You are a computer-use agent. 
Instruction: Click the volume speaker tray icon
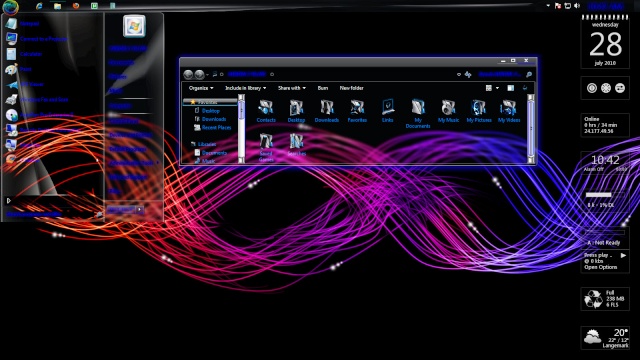(x=577, y=6)
